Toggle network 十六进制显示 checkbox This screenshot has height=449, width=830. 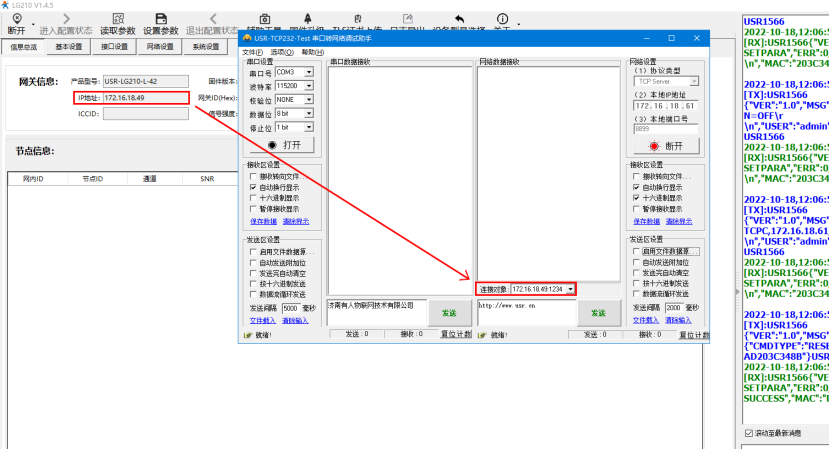[x=636, y=197]
